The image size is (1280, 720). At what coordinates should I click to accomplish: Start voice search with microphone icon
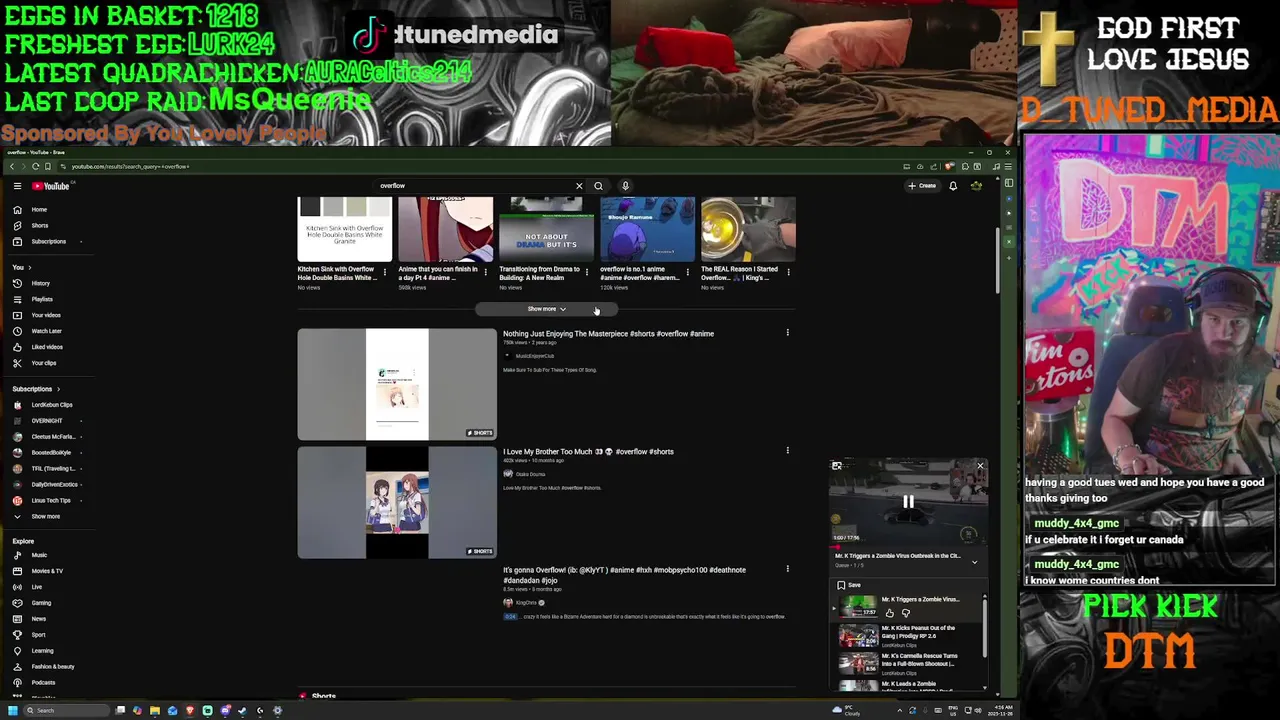pyautogui.click(x=625, y=186)
